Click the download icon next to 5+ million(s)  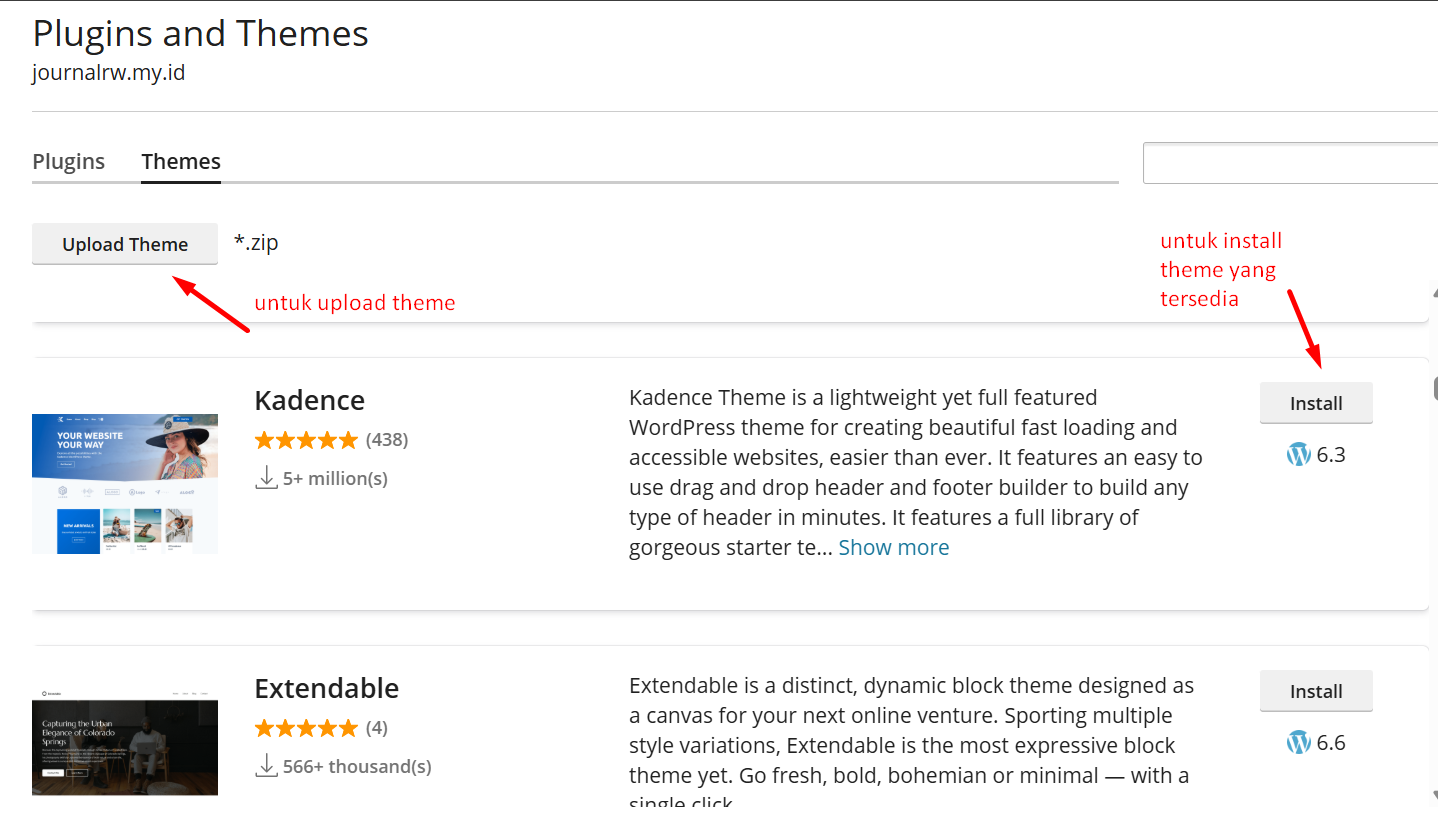pyautogui.click(x=266, y=478)
